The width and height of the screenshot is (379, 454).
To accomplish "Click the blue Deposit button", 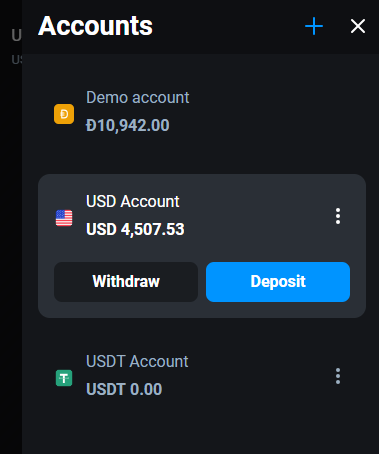I will point(278,282).
